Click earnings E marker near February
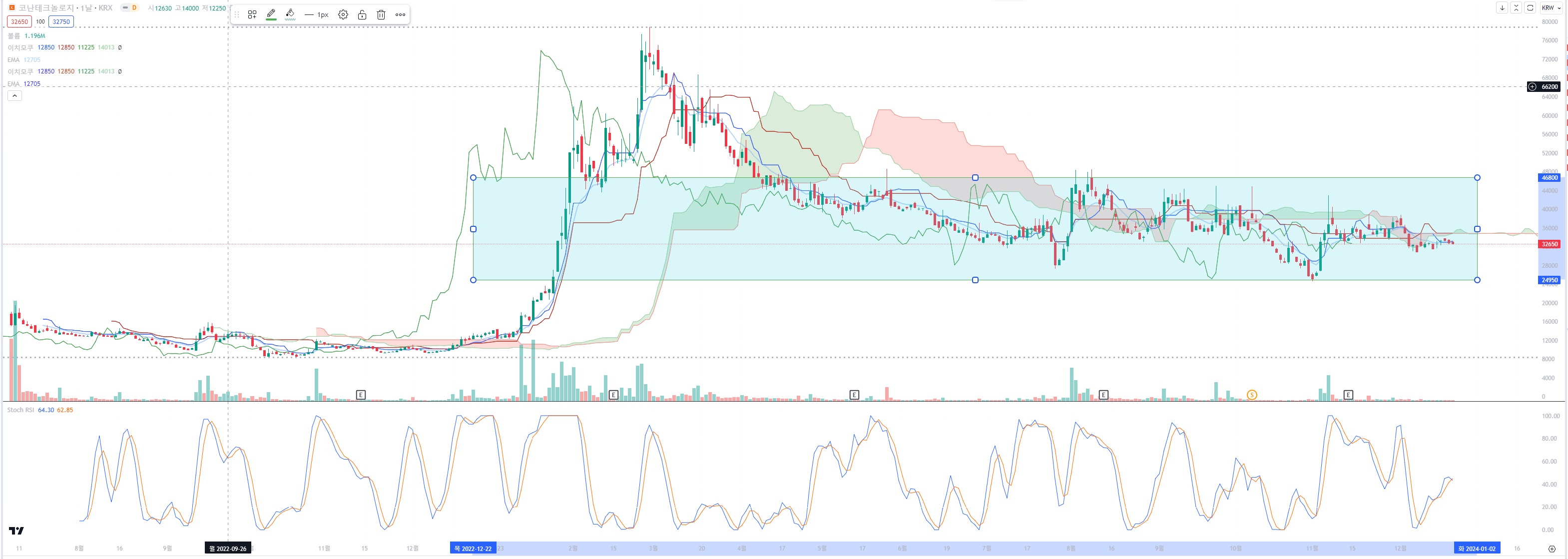This screenshot has height=559, width=1568. pos(613,395)
